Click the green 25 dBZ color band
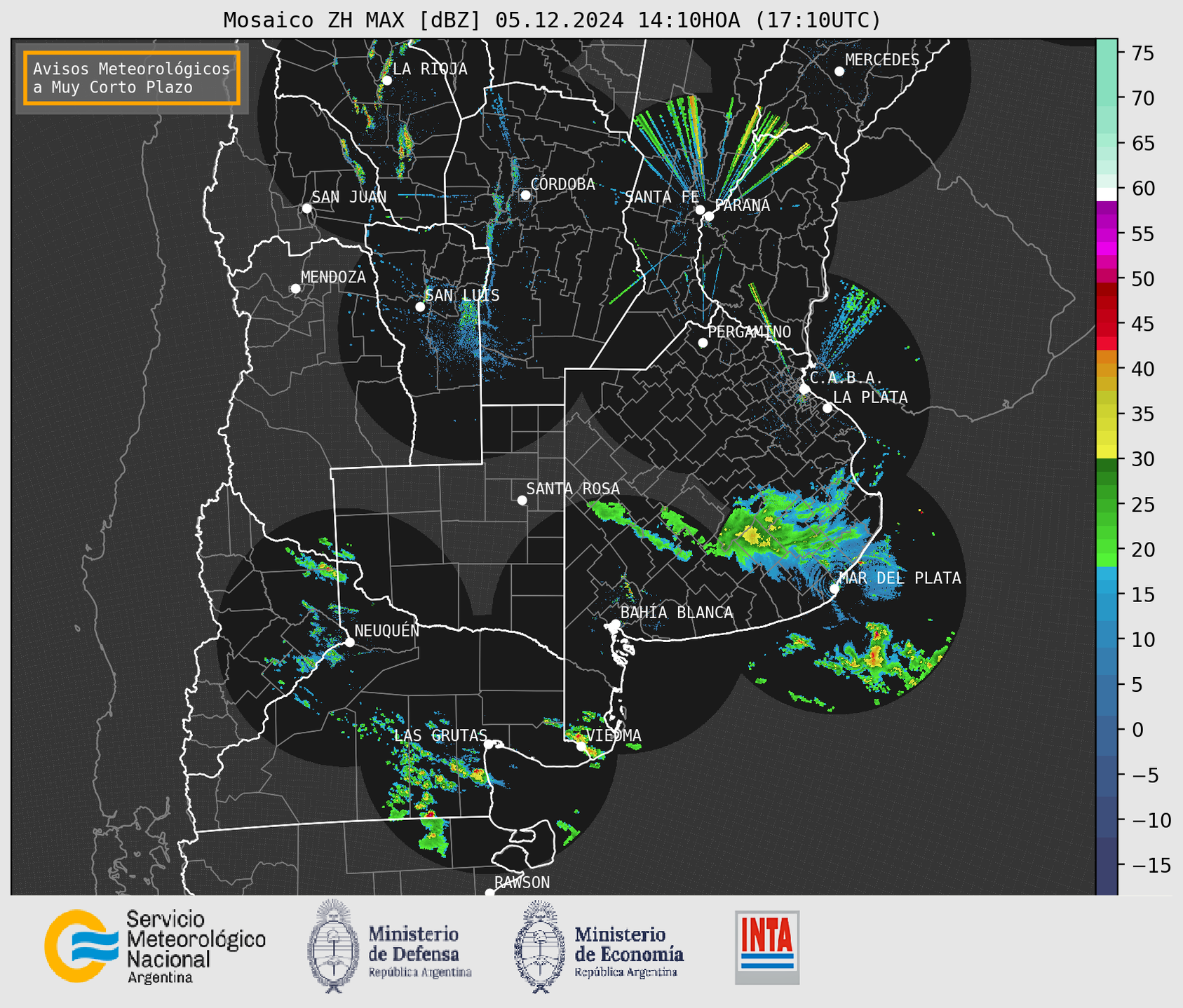 pyautogui.click(x=1107, y=505)
